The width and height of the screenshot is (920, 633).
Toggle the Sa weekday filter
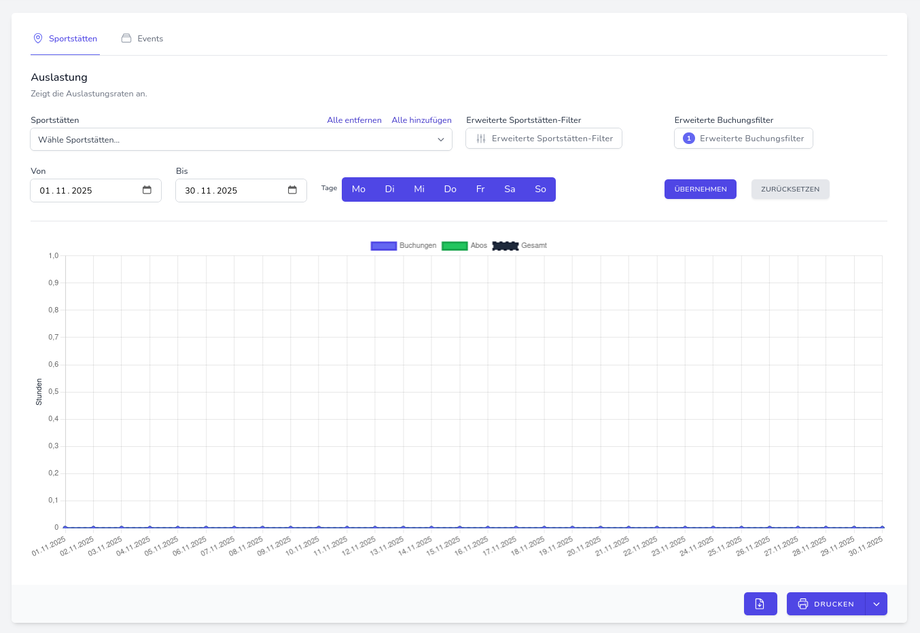(510, 189)
